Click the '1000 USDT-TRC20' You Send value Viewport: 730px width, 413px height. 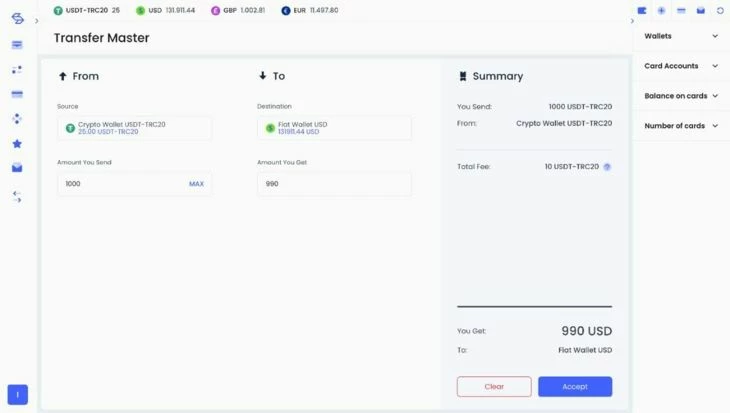coord(580,107)
